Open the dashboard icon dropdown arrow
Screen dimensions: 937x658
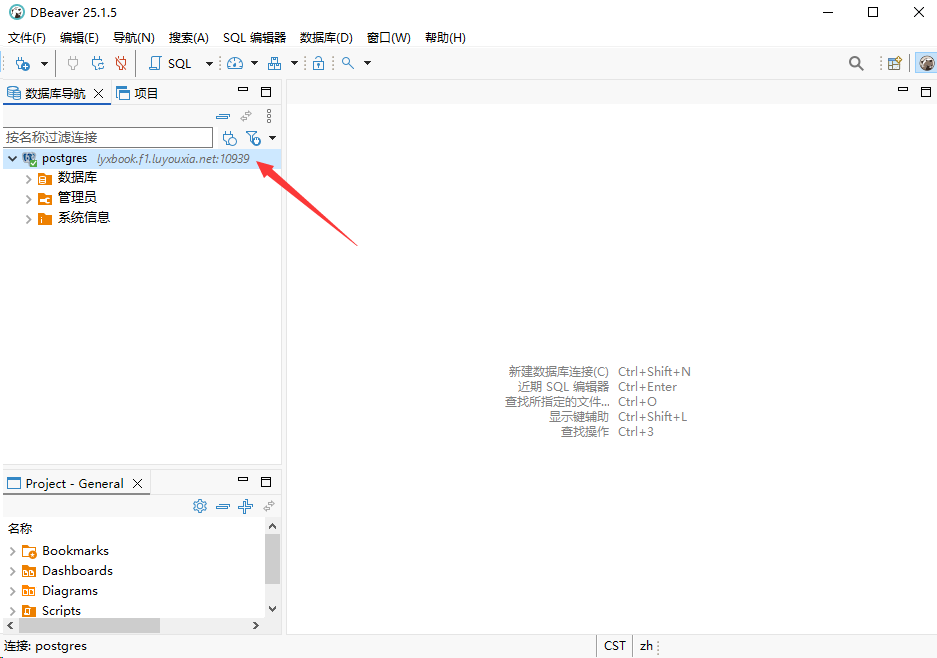(254, 63)
